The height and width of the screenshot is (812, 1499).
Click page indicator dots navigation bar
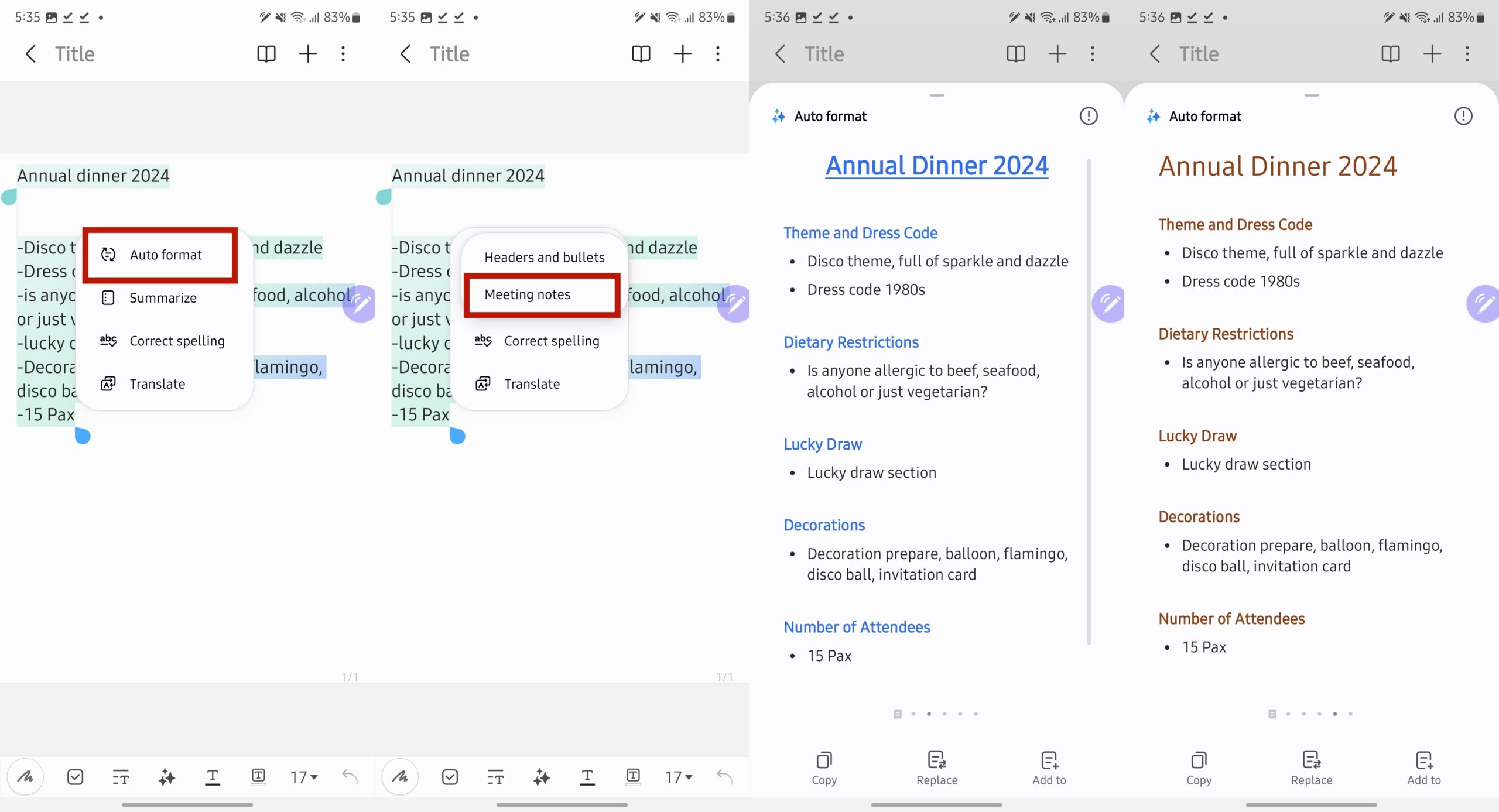coord(936,714)
